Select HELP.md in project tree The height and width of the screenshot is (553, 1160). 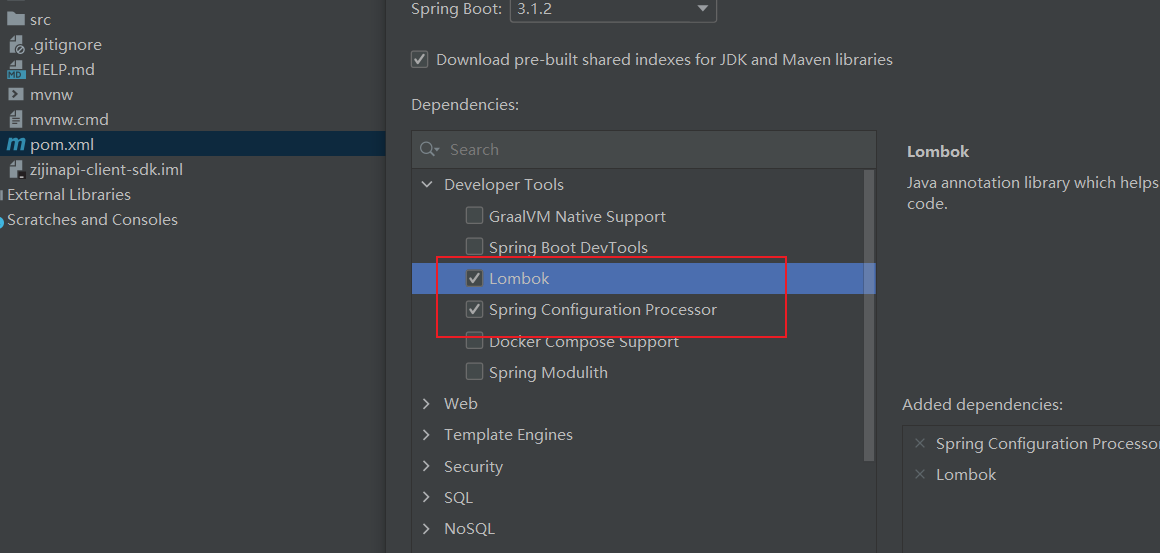(x=62, y=69)
